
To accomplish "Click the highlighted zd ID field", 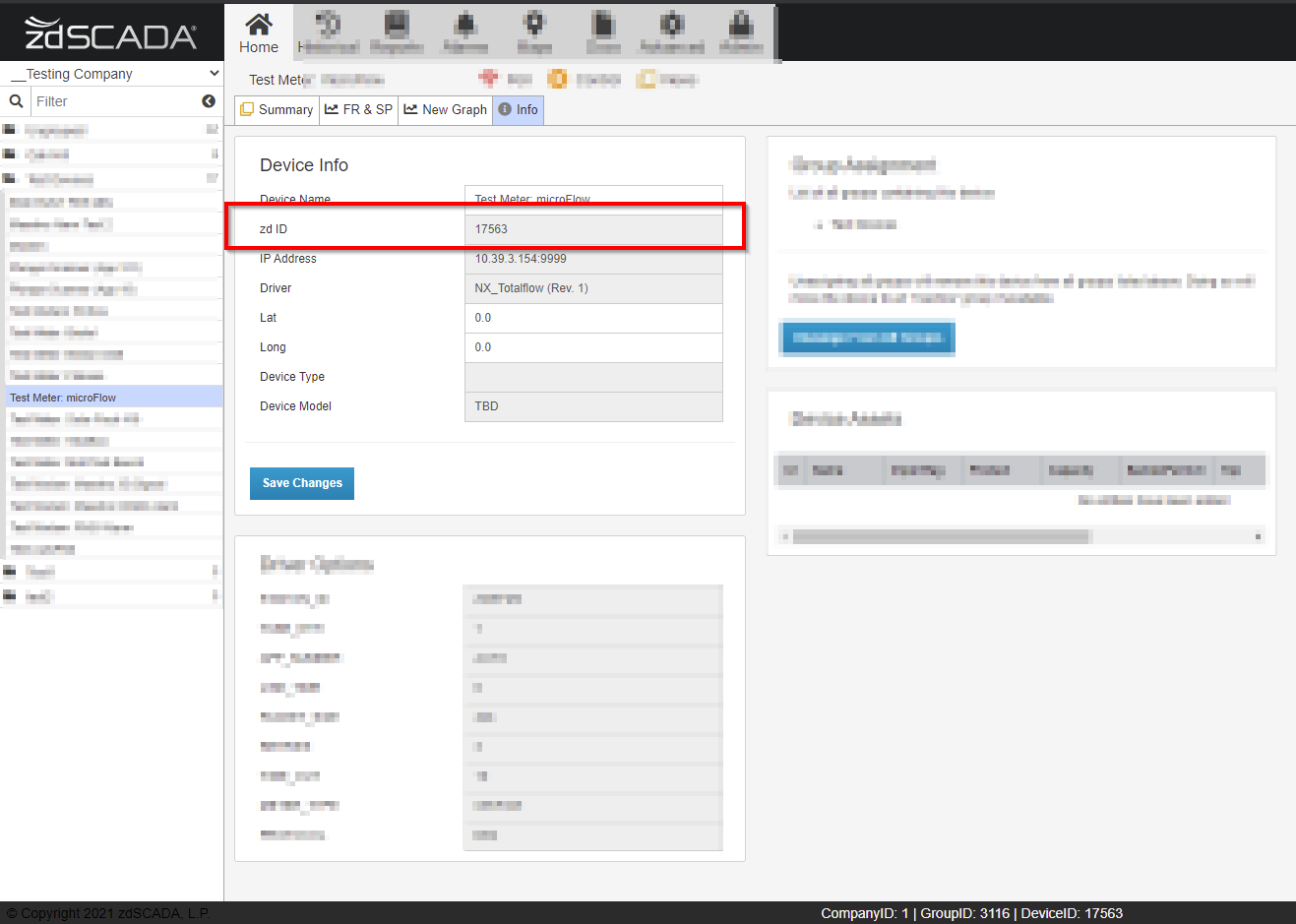I will (593, 228).
